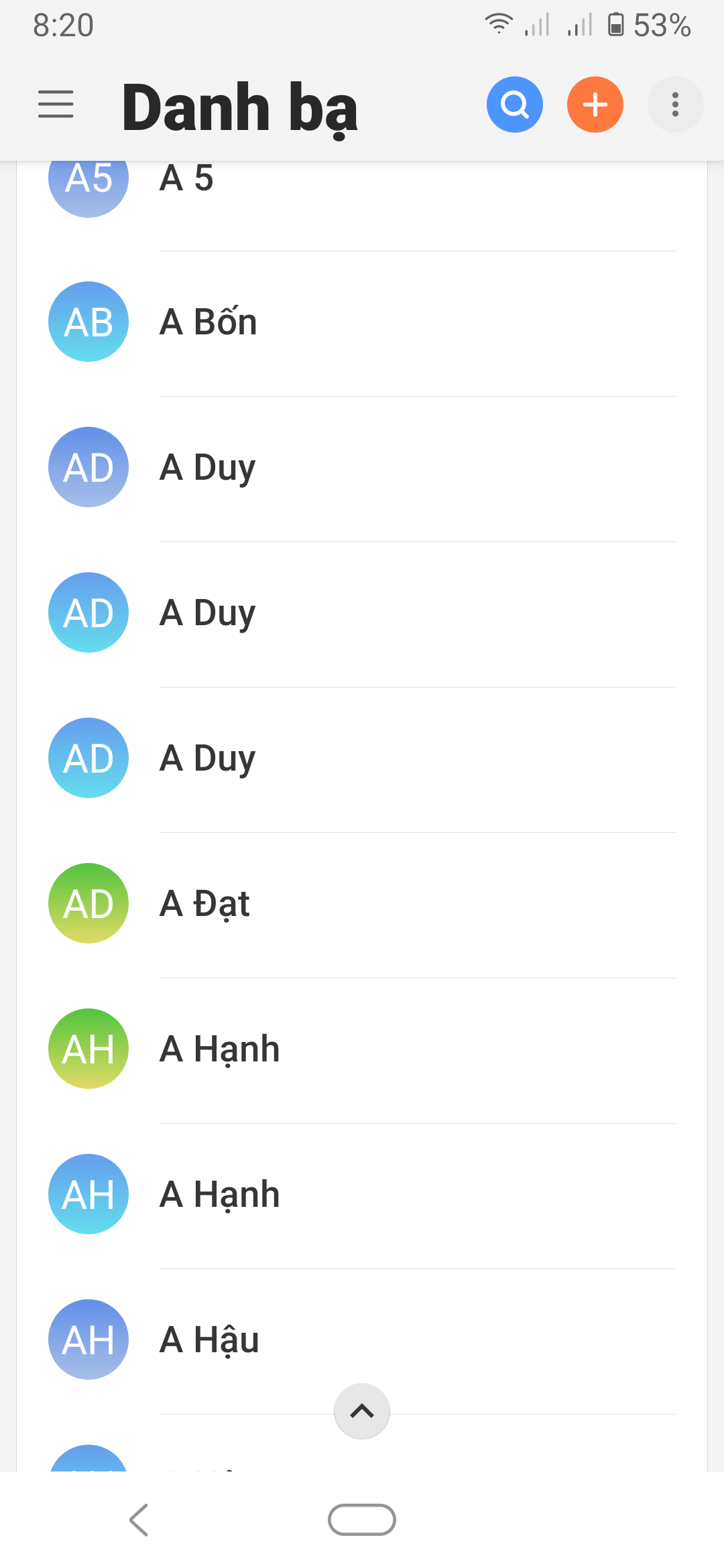Screen dimensions: 724x1568
Task: Tap the Wi-Fi status icon
Action: click(499, 24)
